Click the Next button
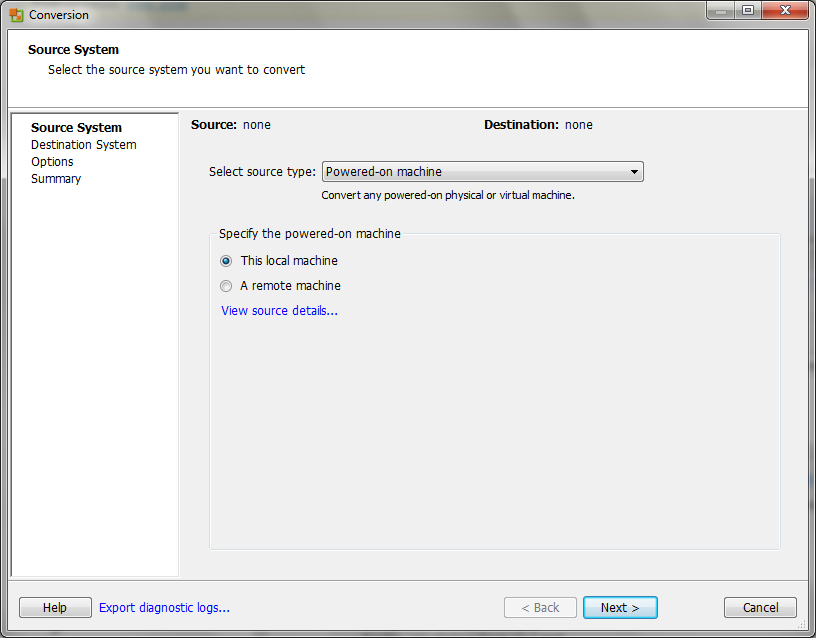The height and width of the screenshot is (638, 816). [x=620, y=608]
